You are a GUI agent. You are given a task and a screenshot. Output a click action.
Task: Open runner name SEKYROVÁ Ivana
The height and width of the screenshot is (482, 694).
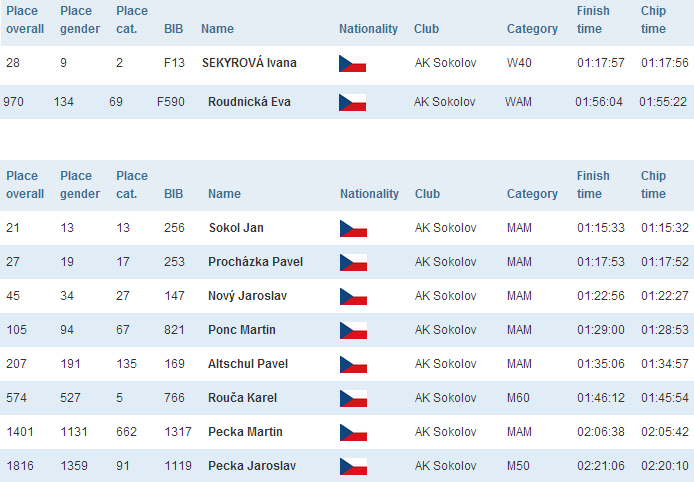pyautogui.click(x=249, y=62)
